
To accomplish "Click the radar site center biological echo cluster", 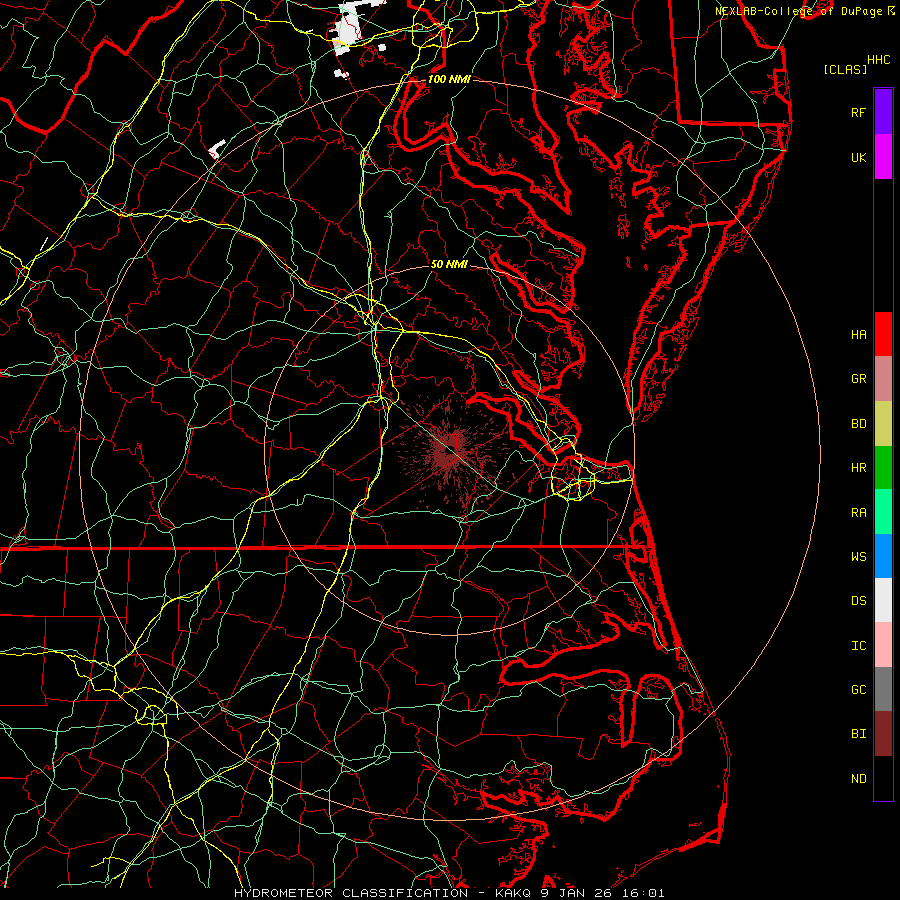I will click(x=450, y=453).
